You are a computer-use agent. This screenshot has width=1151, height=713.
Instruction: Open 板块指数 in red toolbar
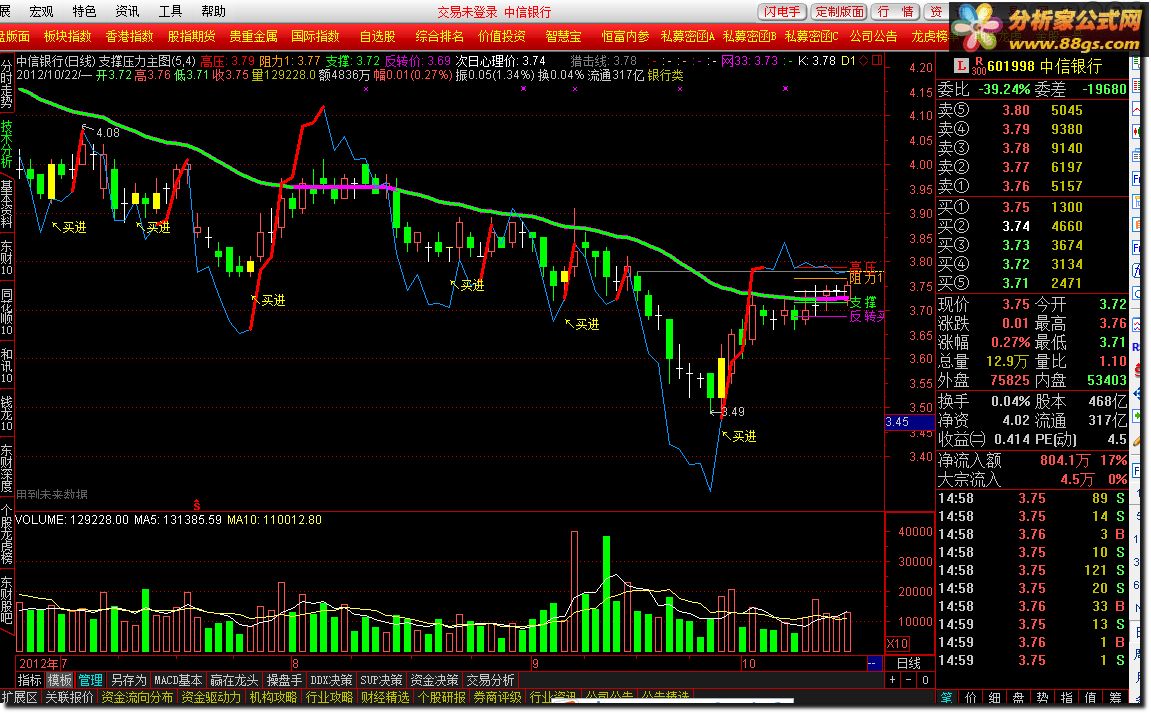pyautogui.click(x=68, y=36)
